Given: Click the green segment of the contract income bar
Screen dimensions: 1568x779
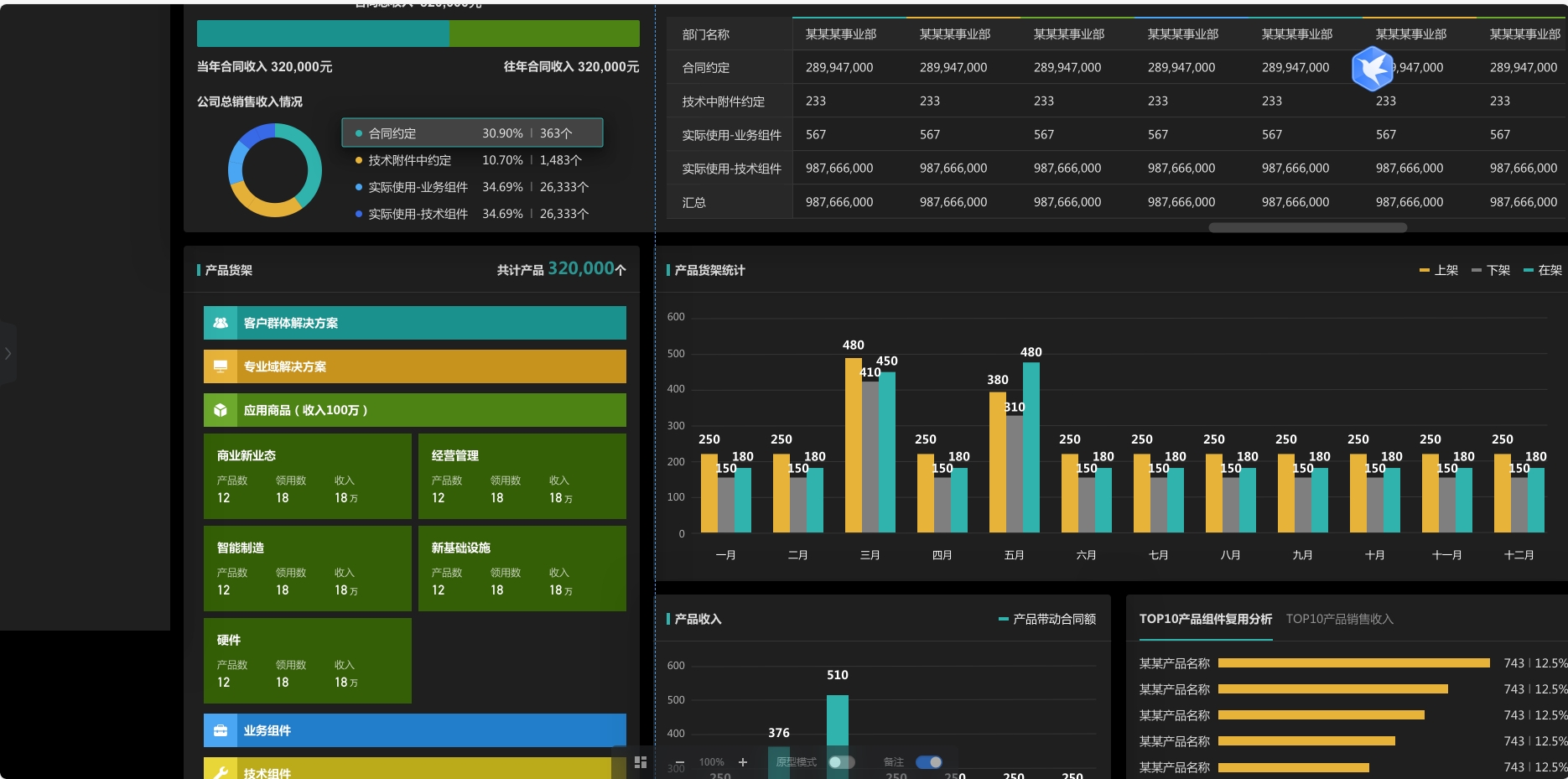Looking at the screenshot, I should [x=544, y=34].
